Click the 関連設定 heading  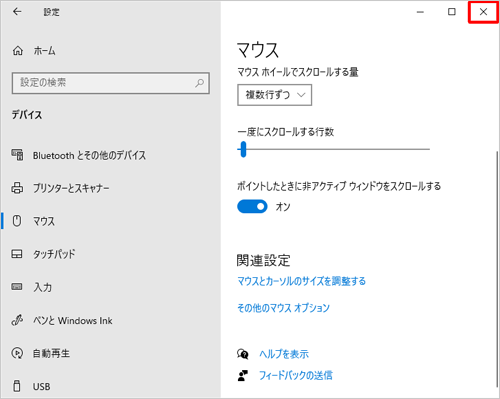[x=263, y=260]
